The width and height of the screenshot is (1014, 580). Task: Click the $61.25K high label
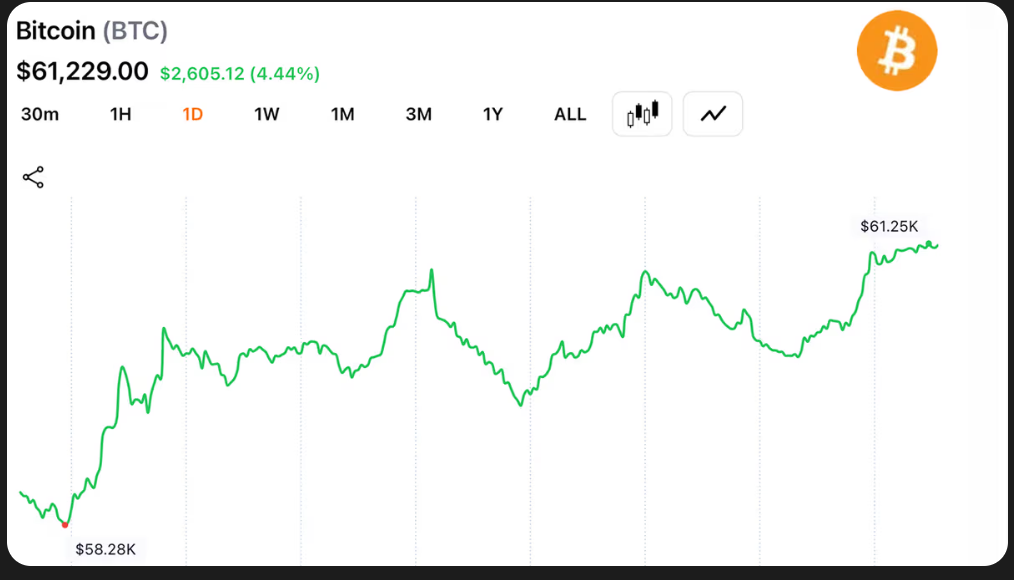(889, 226)
